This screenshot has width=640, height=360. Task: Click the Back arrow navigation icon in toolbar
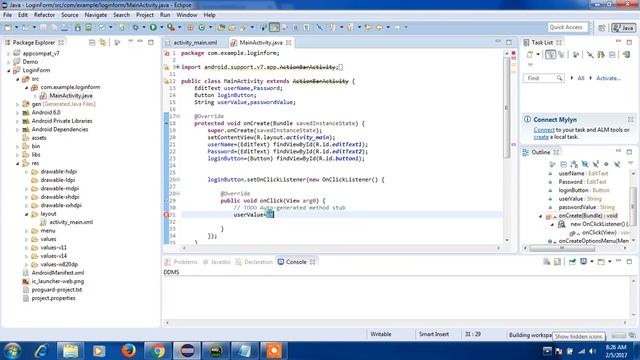pyautogui.click(x=380, y=27)
